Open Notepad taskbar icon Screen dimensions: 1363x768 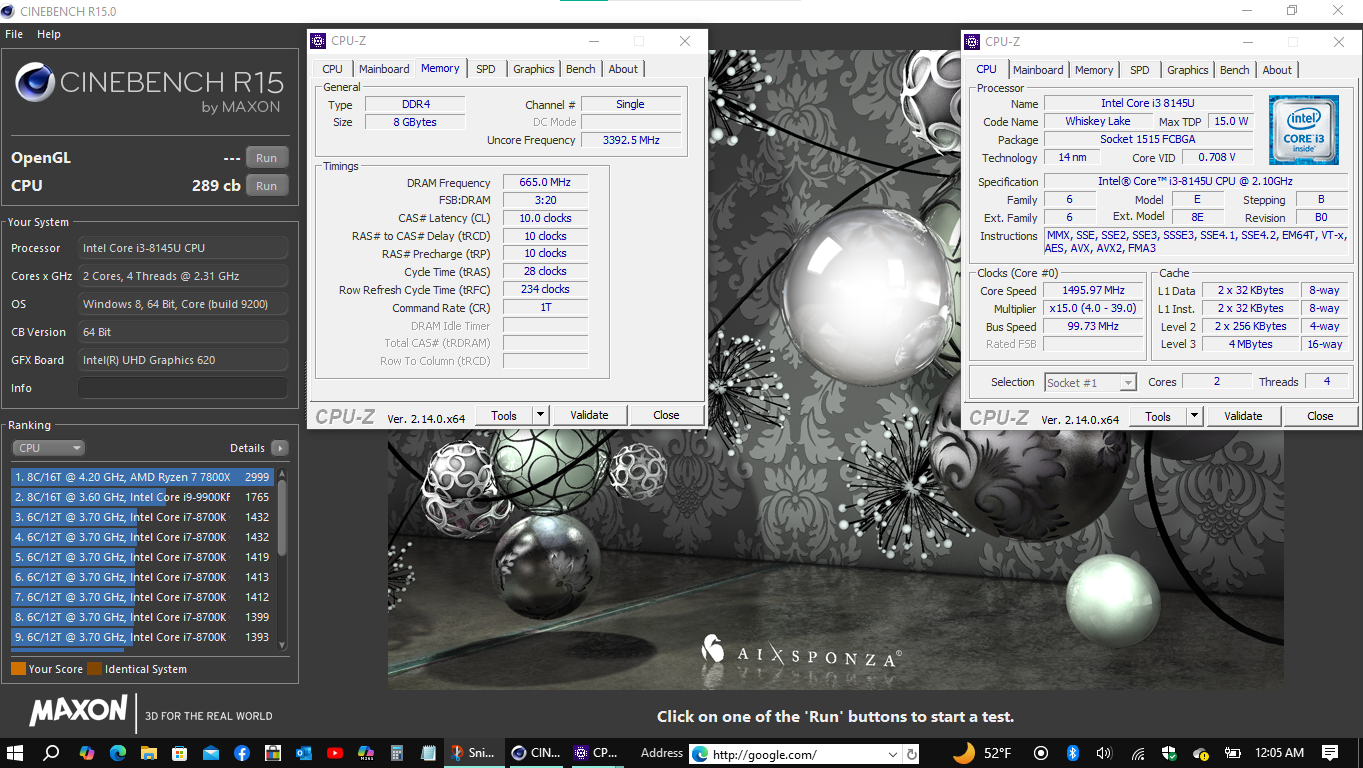[x=428, y=753]
